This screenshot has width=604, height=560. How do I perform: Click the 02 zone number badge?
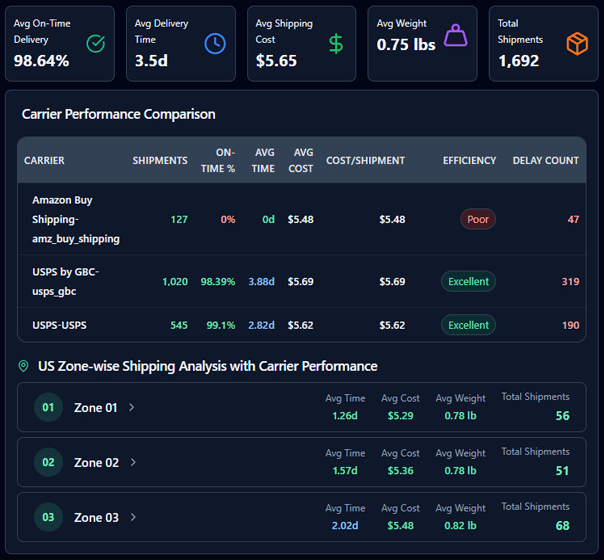pos(48,462)
